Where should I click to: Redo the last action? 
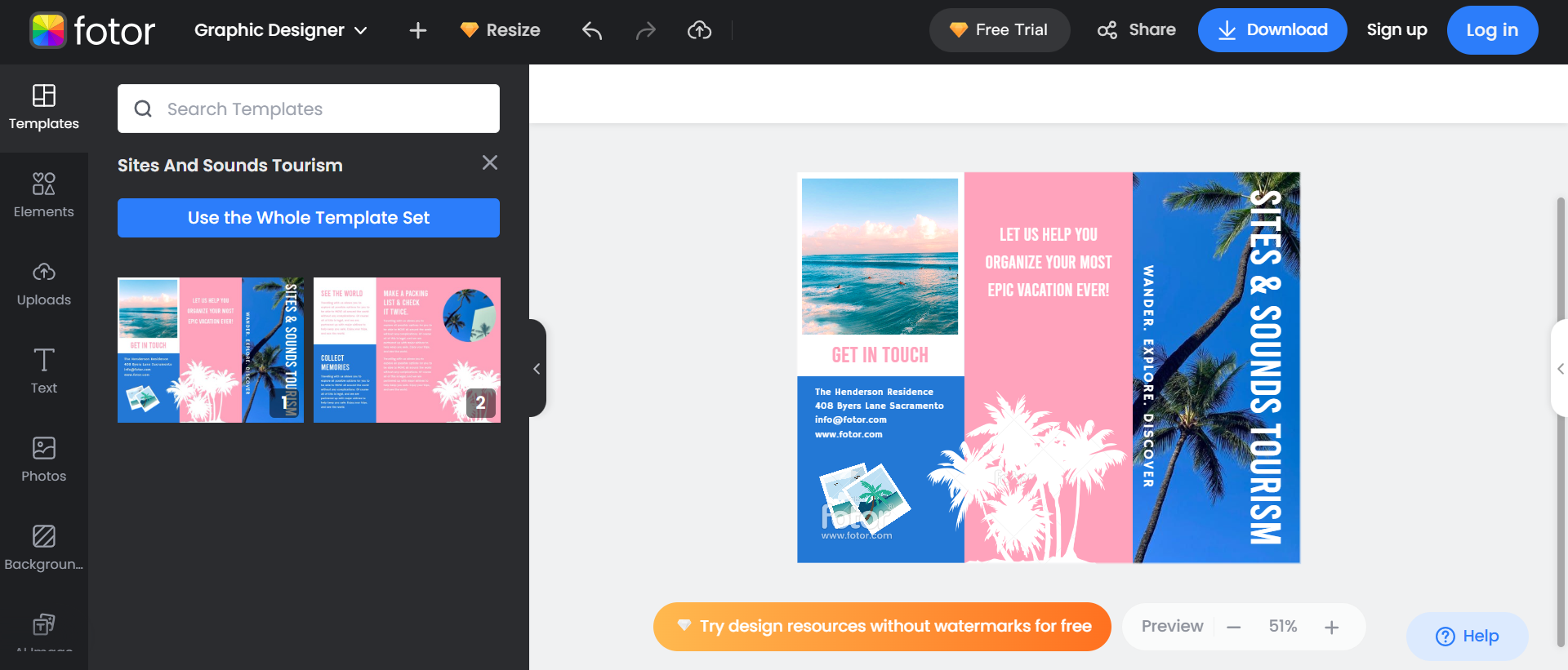point(646,30)
